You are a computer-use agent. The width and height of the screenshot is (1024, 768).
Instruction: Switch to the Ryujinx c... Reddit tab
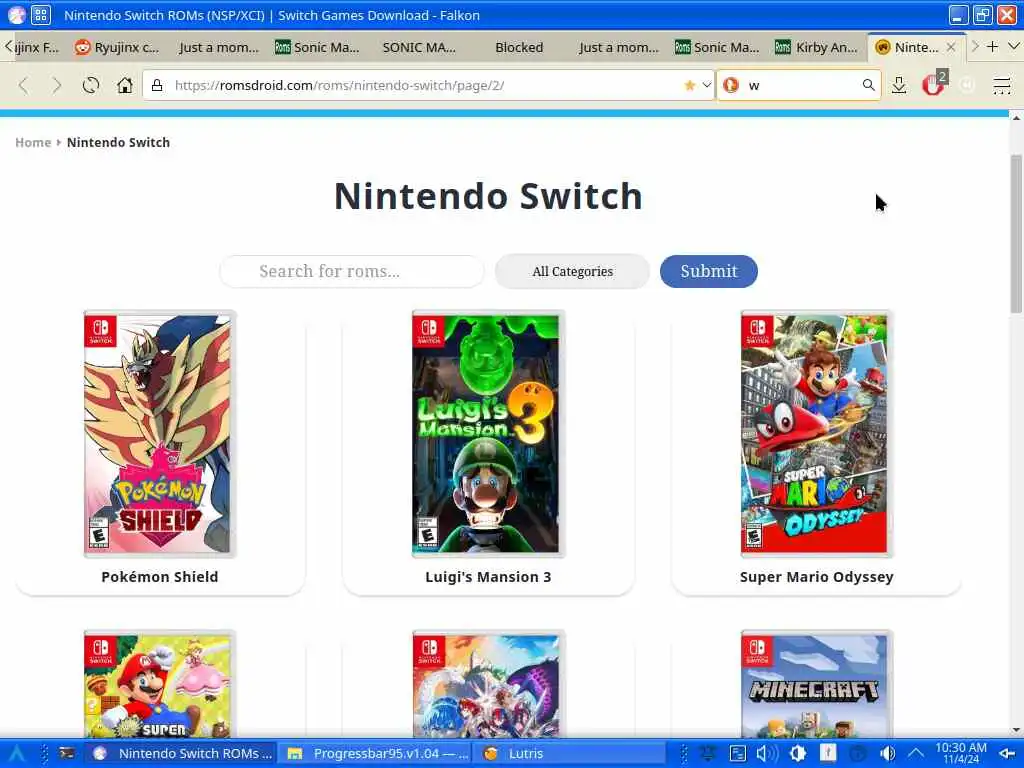[x=117, y=47]
